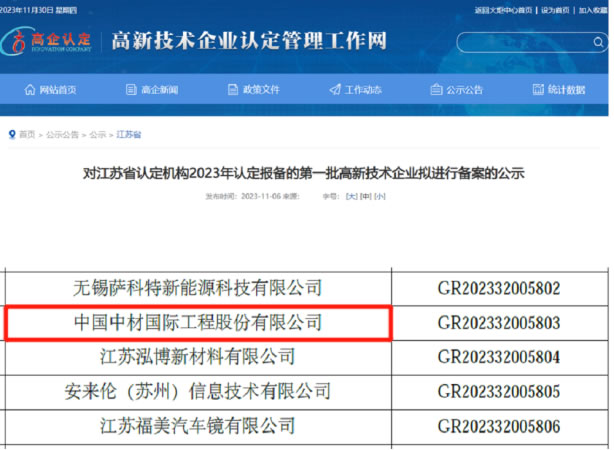The image size is (614, 450).
Task: Click the icon beside 公示公告
Action: [x=437, y=90]
